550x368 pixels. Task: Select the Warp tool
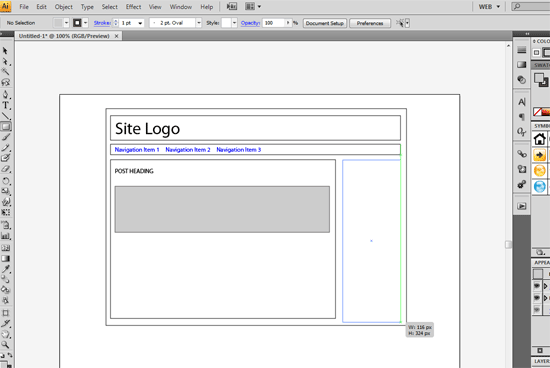(5, 202)
